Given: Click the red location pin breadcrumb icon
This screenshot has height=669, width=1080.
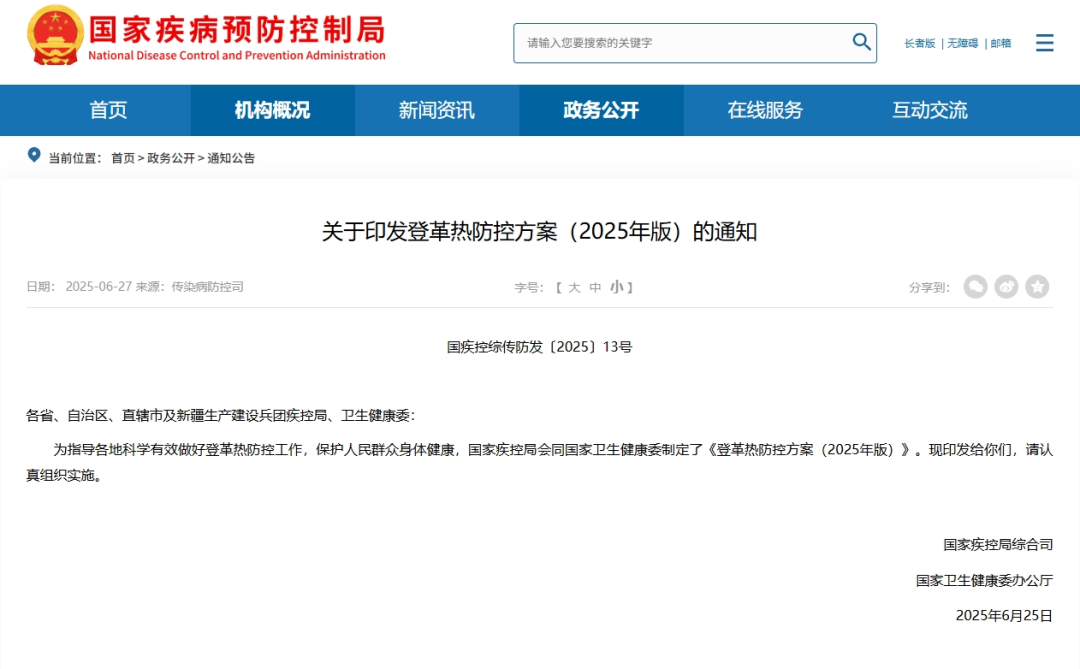Looking at the screenshot, I should pos(33,157).
